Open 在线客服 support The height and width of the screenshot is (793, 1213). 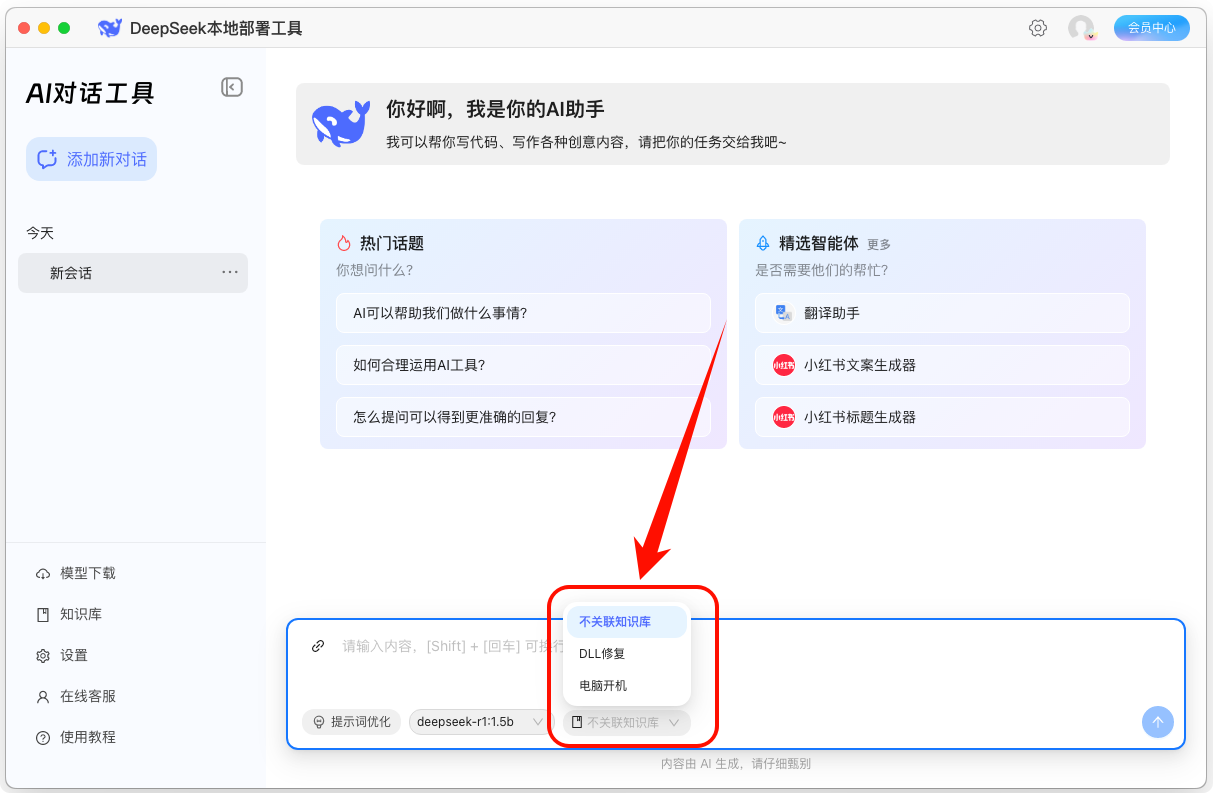88,696
